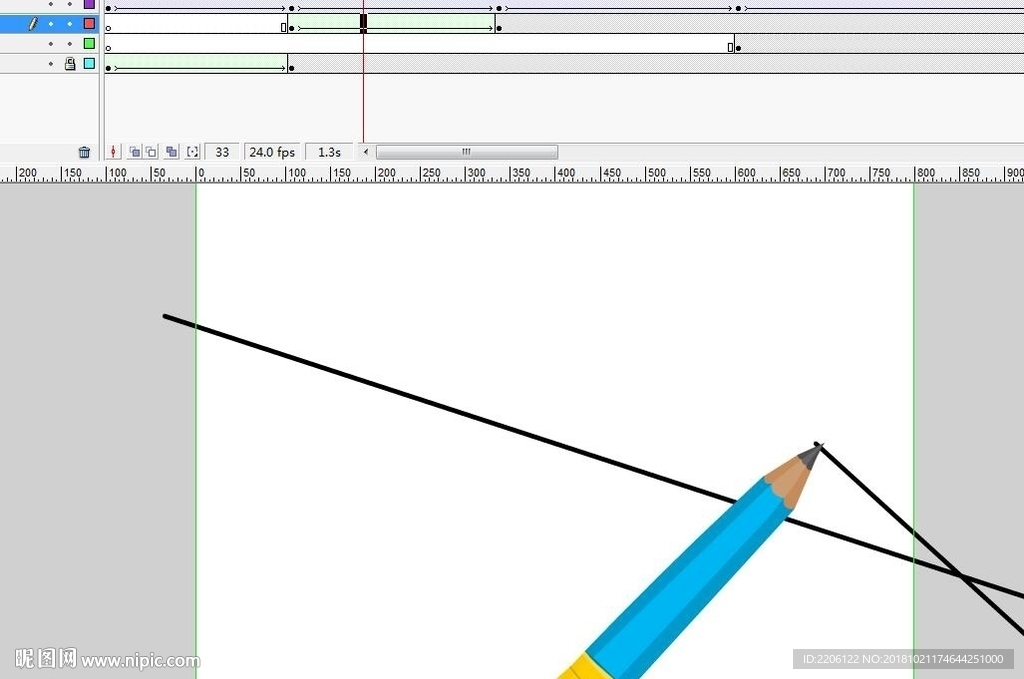Click the red layer outline color swatch
Screen dimensions: 1024x679
[89, 24]
